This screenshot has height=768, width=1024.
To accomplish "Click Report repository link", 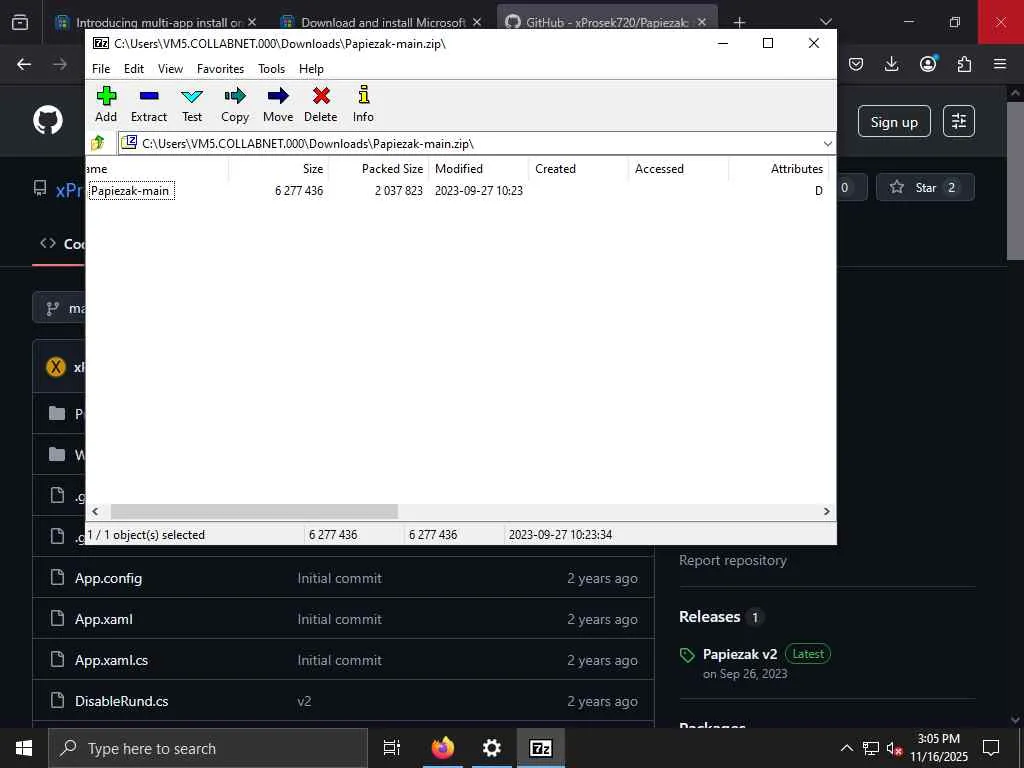I will point(733,560).
